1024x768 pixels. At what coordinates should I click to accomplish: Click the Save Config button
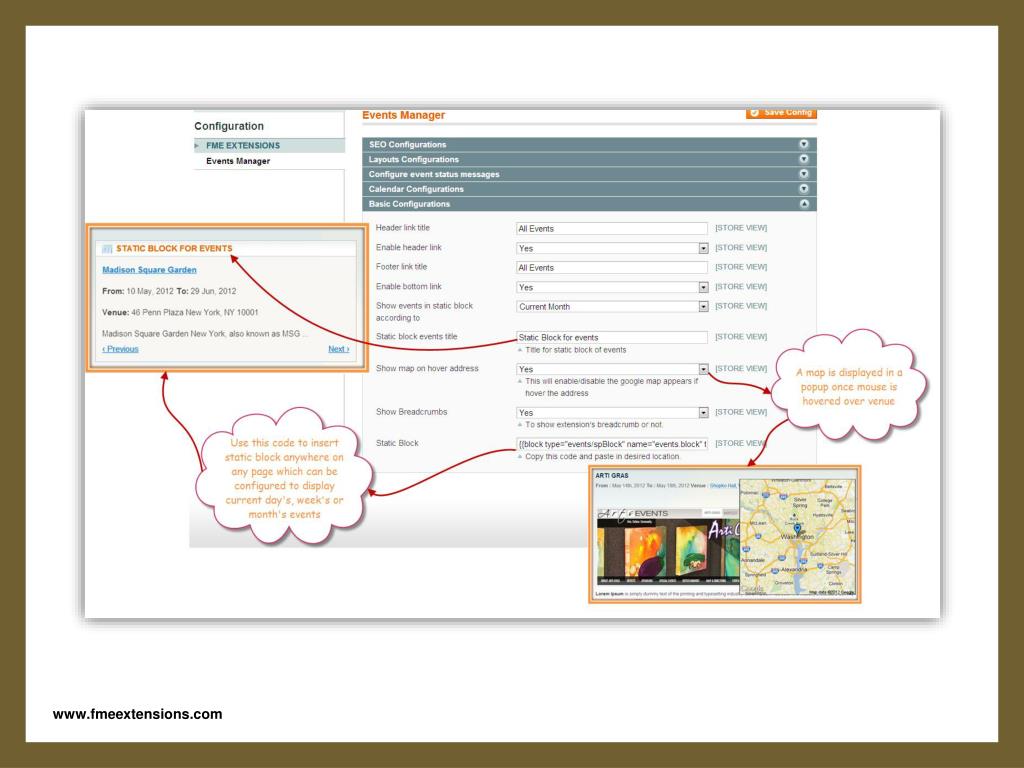[781, 113]
